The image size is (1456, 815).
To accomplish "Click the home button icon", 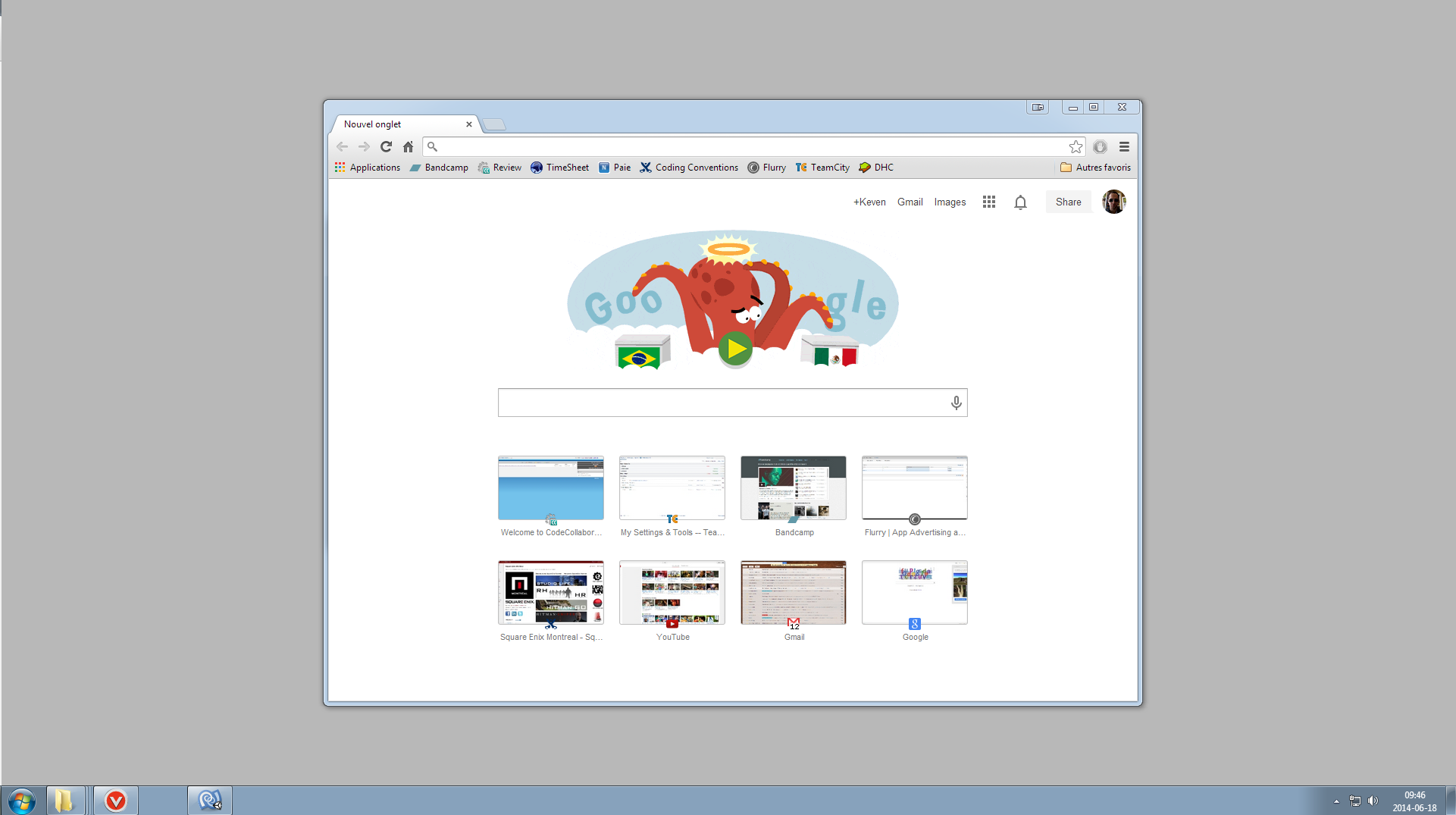I will [408, 146].
